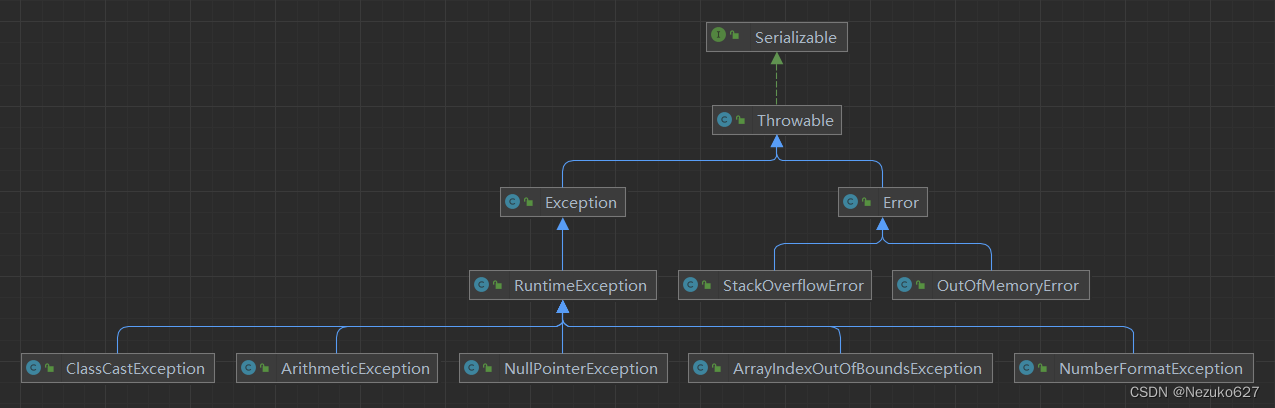Click the ArithmeticException class text label
Screen dimensions: 1275x408
tap(356, 369)
